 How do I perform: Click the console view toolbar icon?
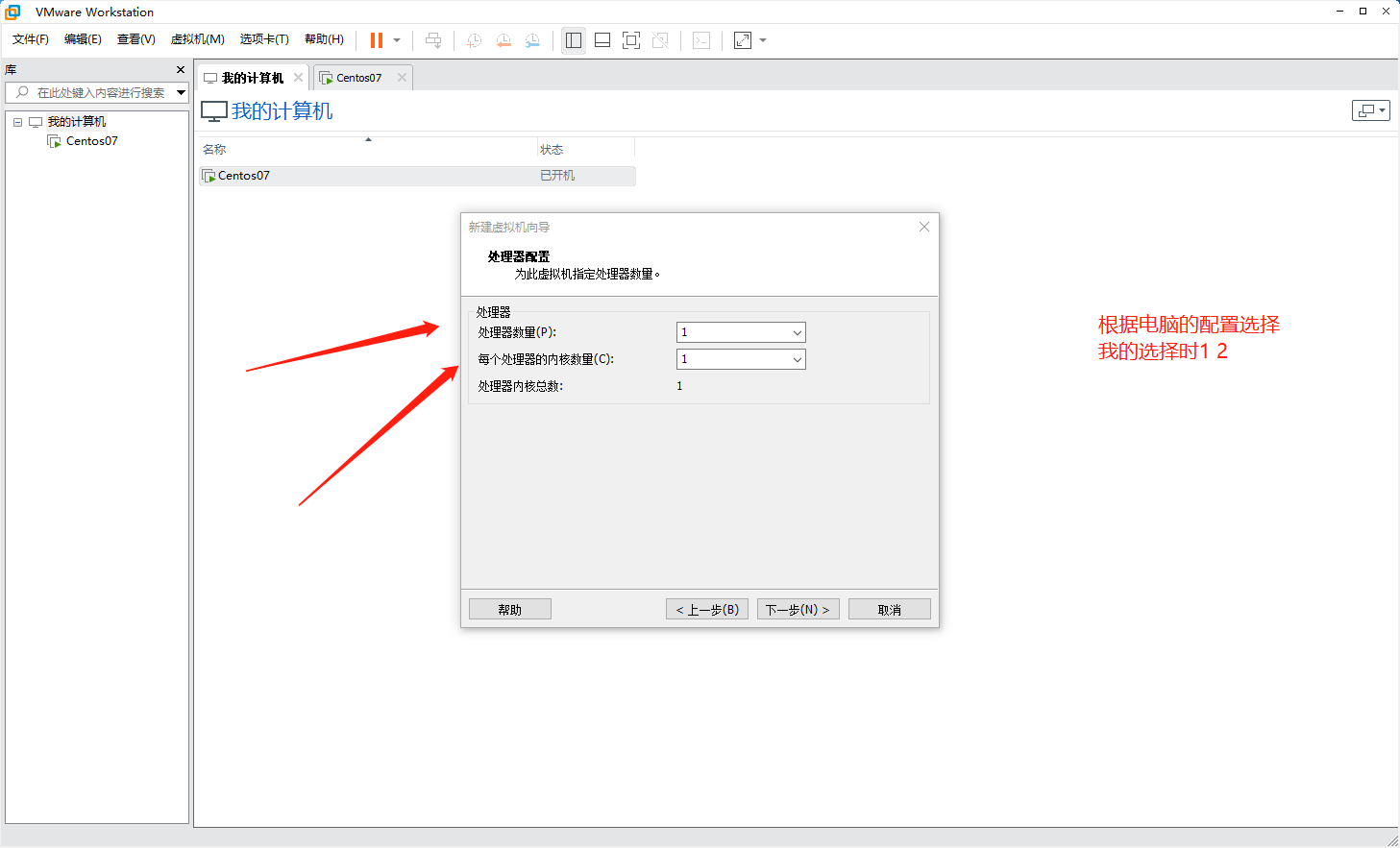pyautogui.click(x=701, y=40)
